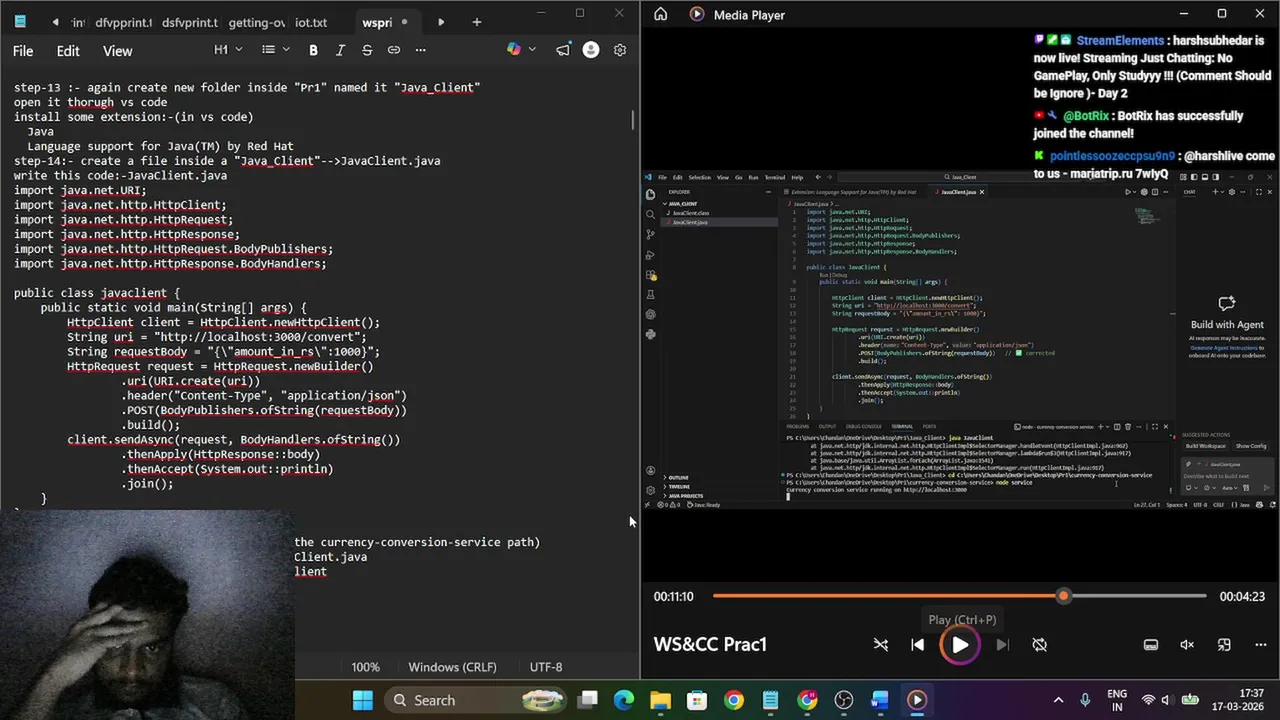The image size is (1280, 720).
Task: Skip to the previous track in Media Player
Action: [x=918, y=645]
